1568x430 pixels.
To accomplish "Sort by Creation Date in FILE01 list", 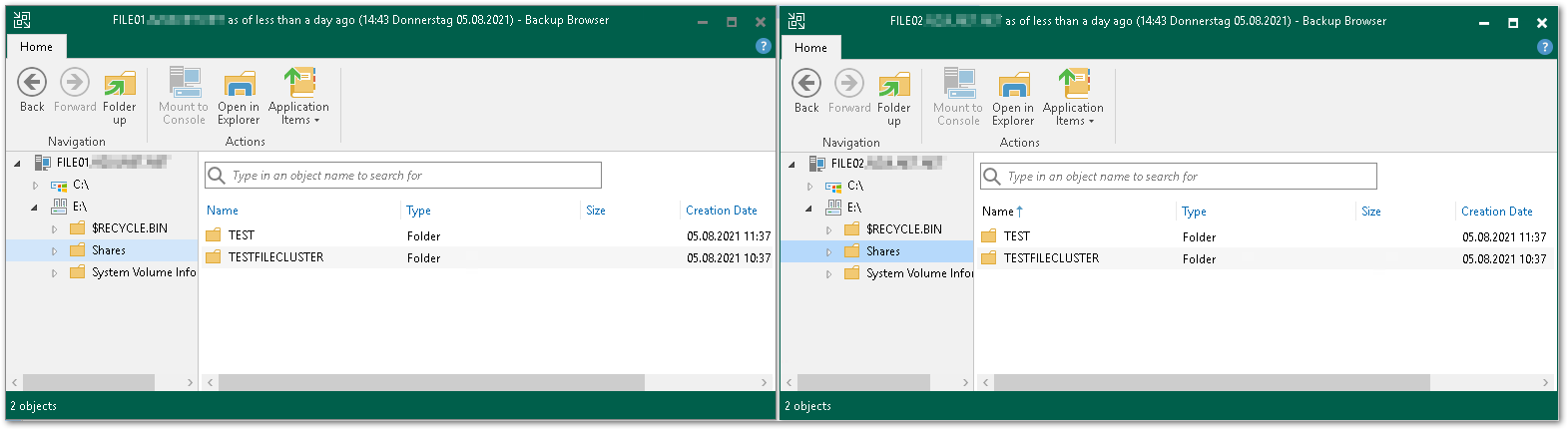I will (x=721, y=211).
